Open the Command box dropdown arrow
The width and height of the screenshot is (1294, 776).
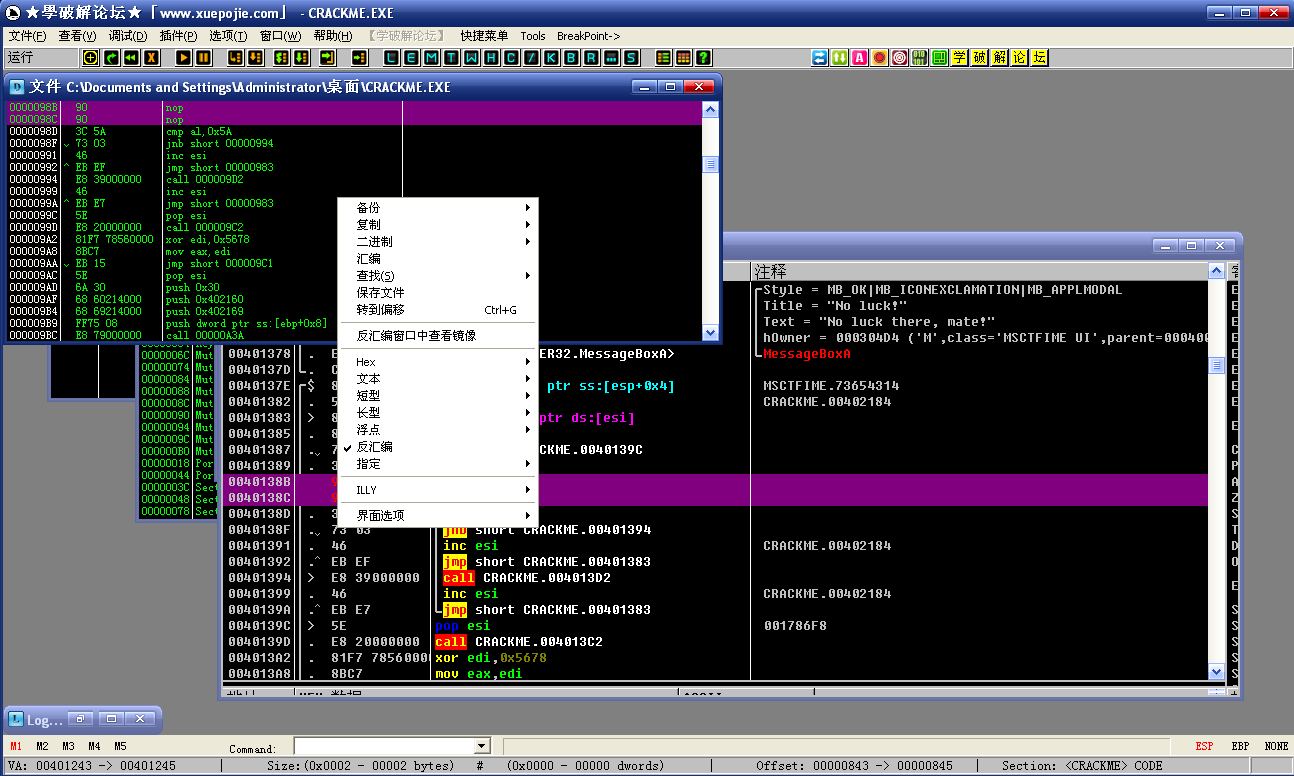481,746
